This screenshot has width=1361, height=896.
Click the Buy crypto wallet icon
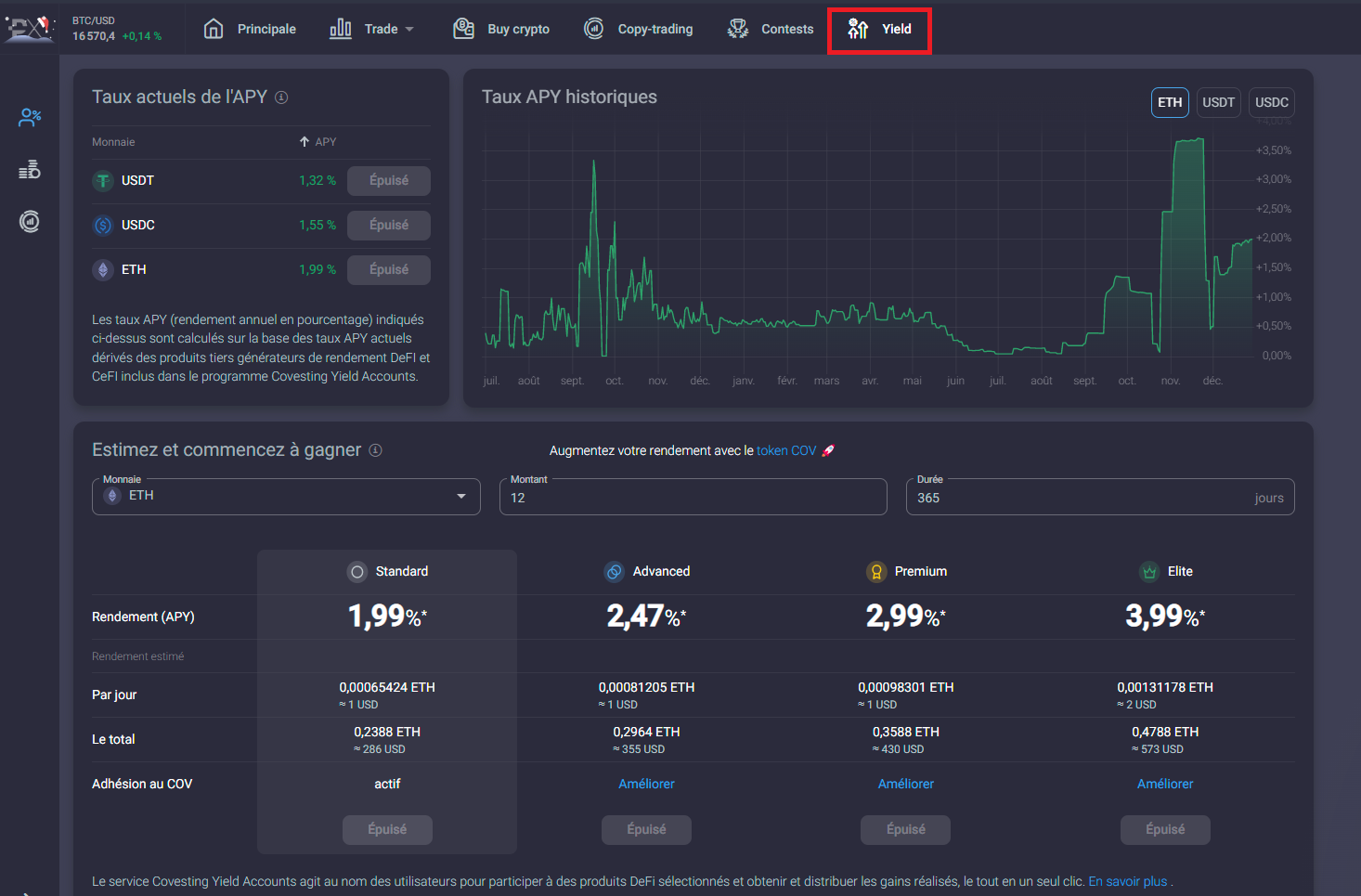(463, 29)
